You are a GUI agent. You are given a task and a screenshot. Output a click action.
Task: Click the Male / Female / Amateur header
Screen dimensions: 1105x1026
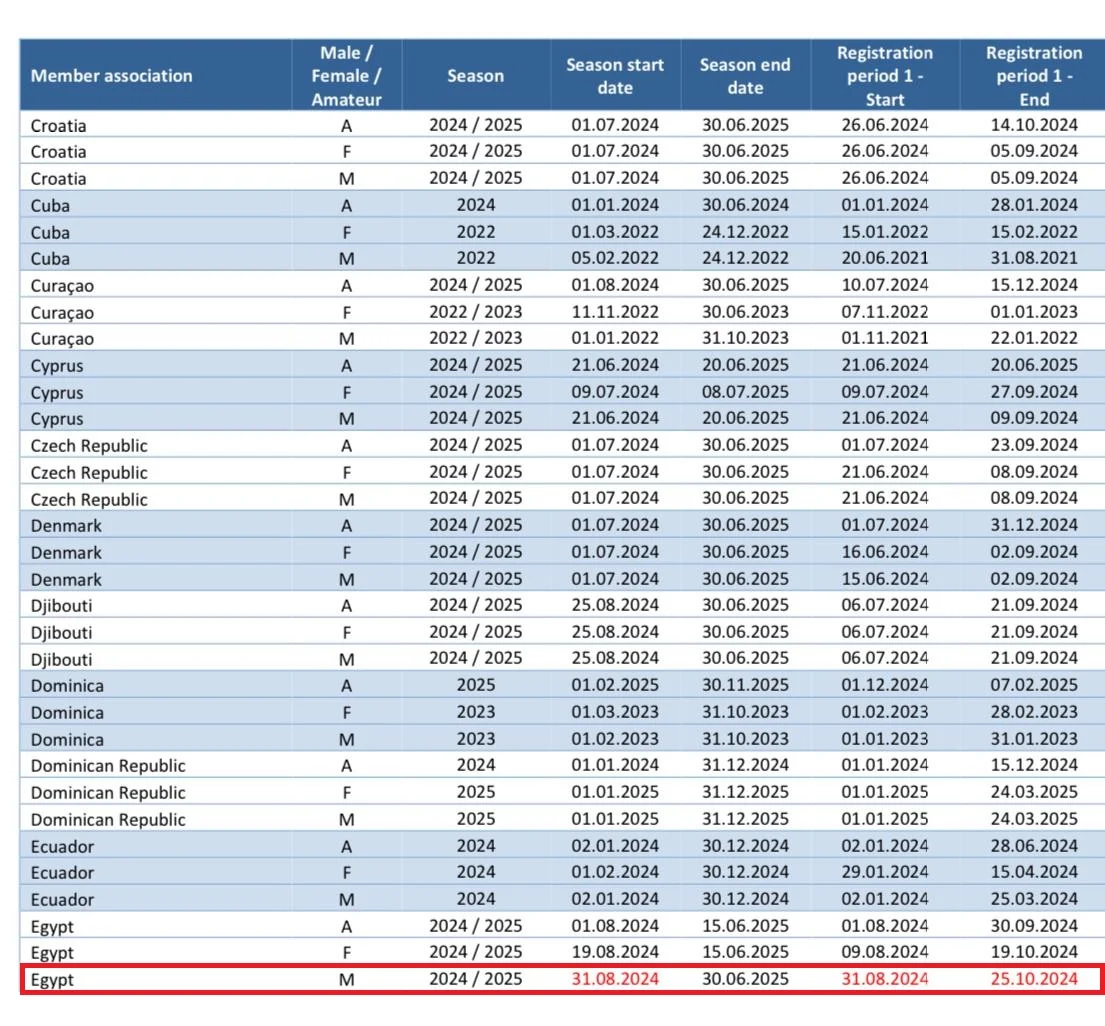(346, 76)
